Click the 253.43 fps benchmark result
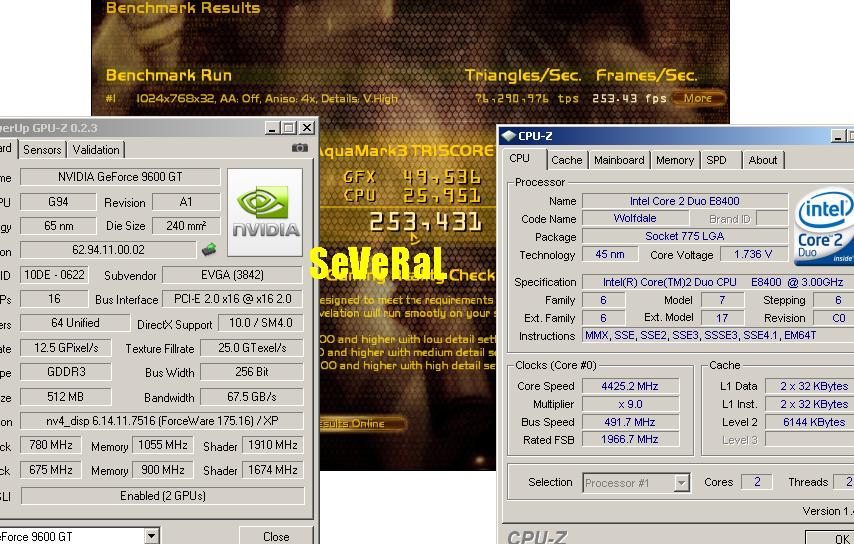Image resolution: width=854 pixels, height=544 pixels. 629,99
